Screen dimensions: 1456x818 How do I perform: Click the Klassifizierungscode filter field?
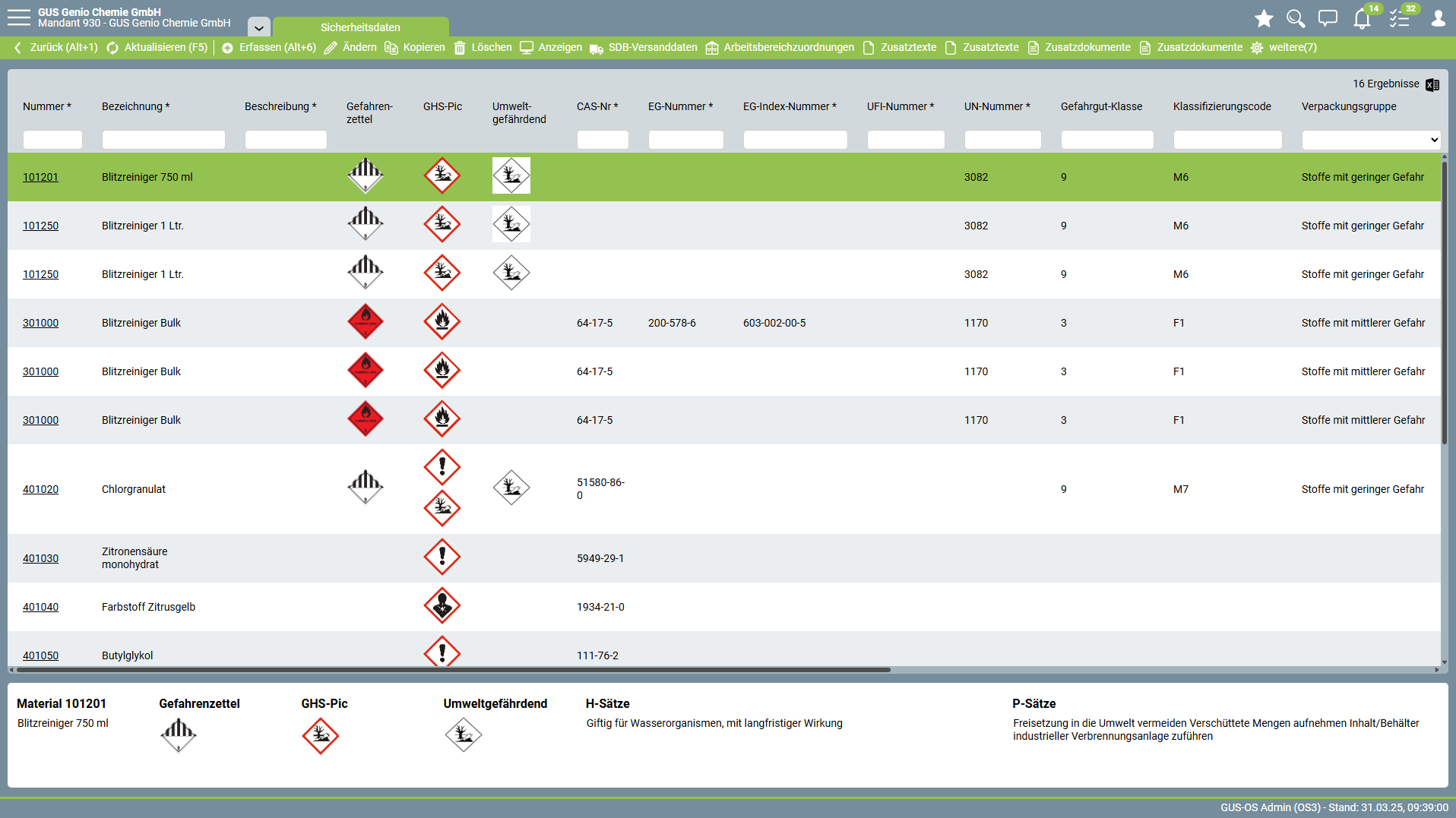[x=1227, y=140]
